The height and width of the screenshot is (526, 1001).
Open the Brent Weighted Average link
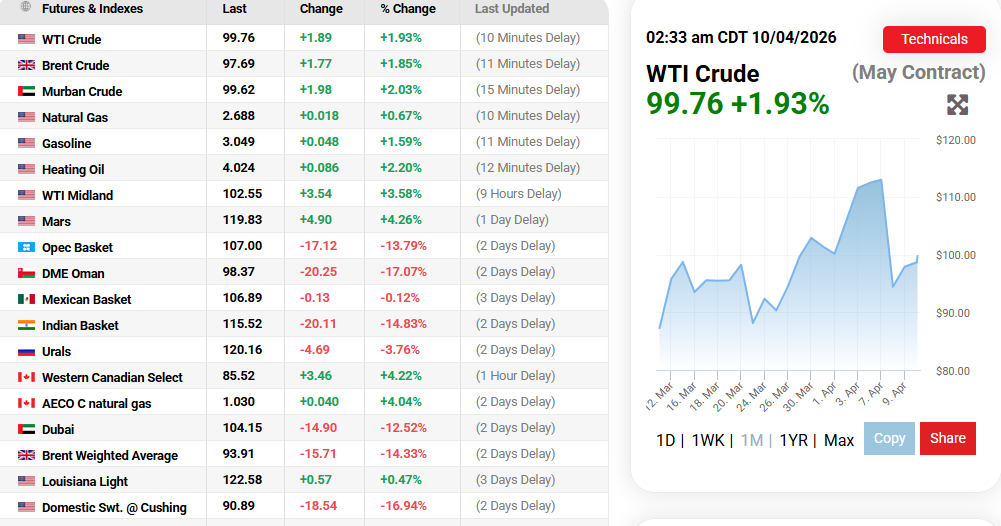110,456
